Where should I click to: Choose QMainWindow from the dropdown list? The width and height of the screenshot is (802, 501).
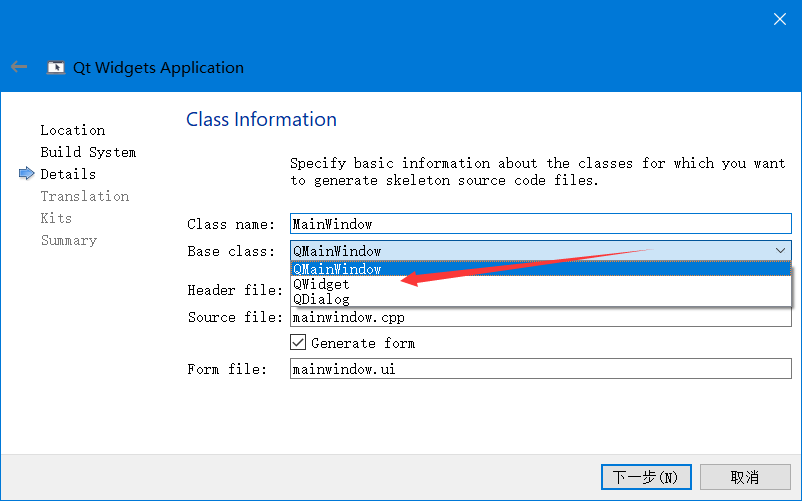click(x=541, y=268)
